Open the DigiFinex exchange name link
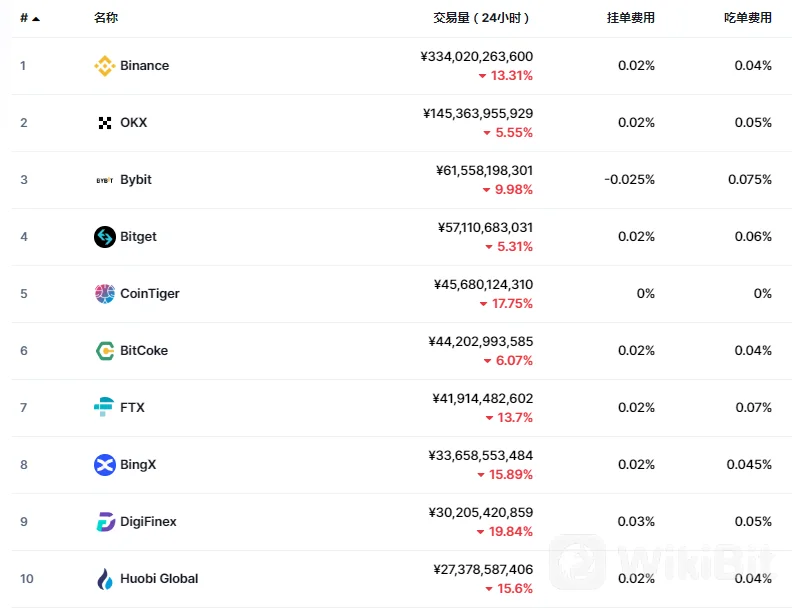Viewport: 792px width, 610px height. [x=148, y=522]
